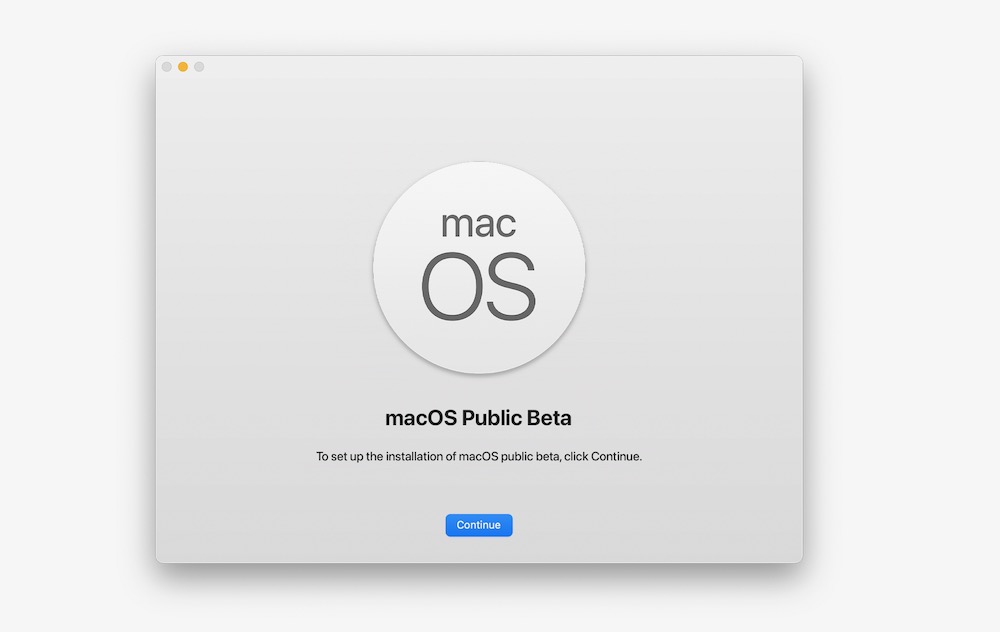Minimize the installer using the yellow button
Image resolution: width=1000 pixels, height=632 pixels.
click(183, 67)
